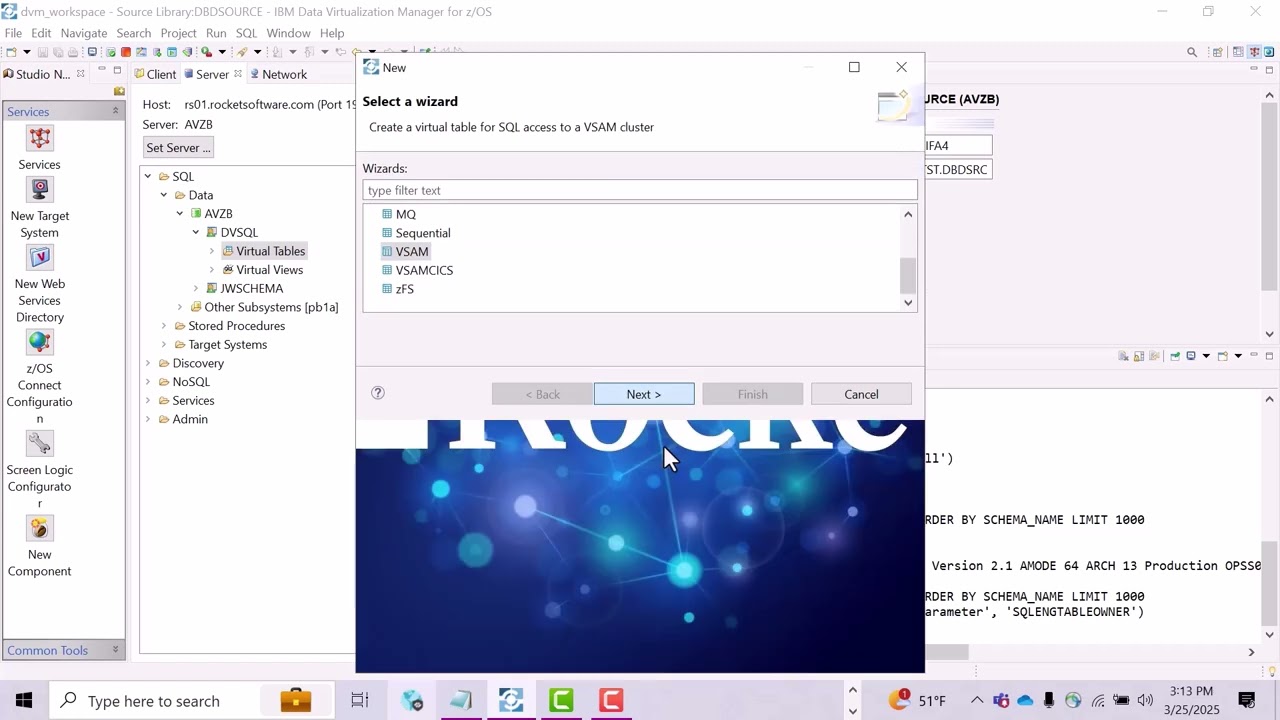Open the Windows Start menu
The height and width of the screenshot is (720, 1280).
click(24, 700)
